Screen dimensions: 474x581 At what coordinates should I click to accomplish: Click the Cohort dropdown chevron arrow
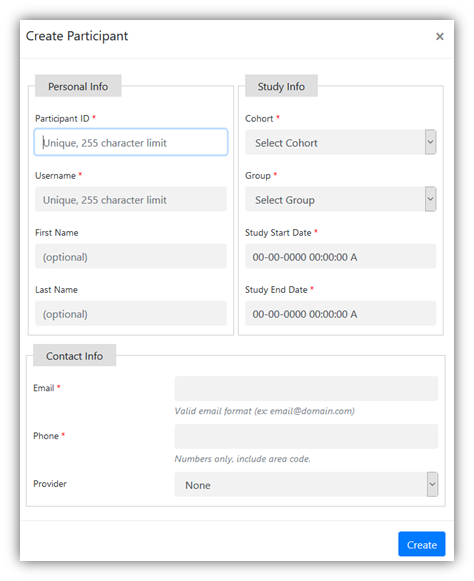pyautogui.click(x=430, y=142)
